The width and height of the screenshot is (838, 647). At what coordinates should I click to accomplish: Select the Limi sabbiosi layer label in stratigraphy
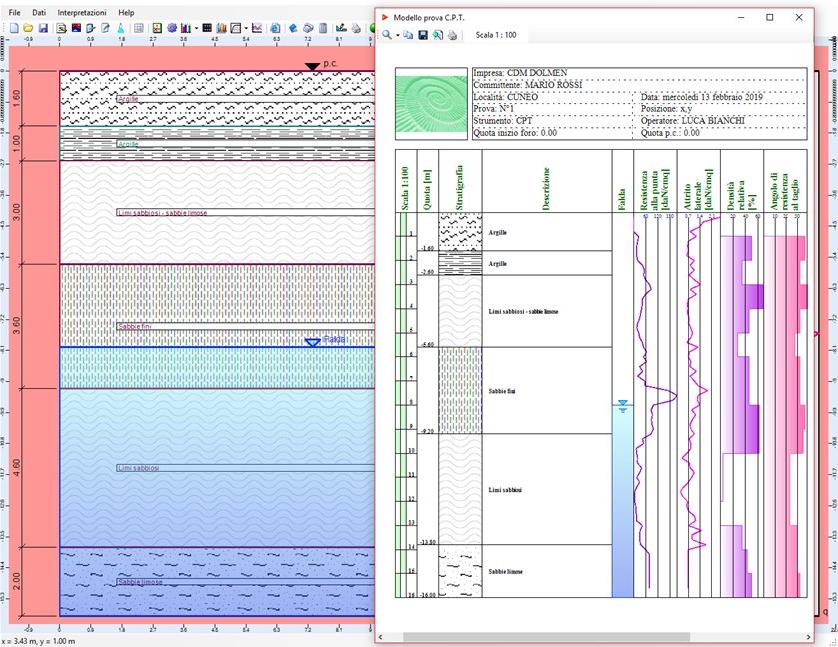coord(138,467)
